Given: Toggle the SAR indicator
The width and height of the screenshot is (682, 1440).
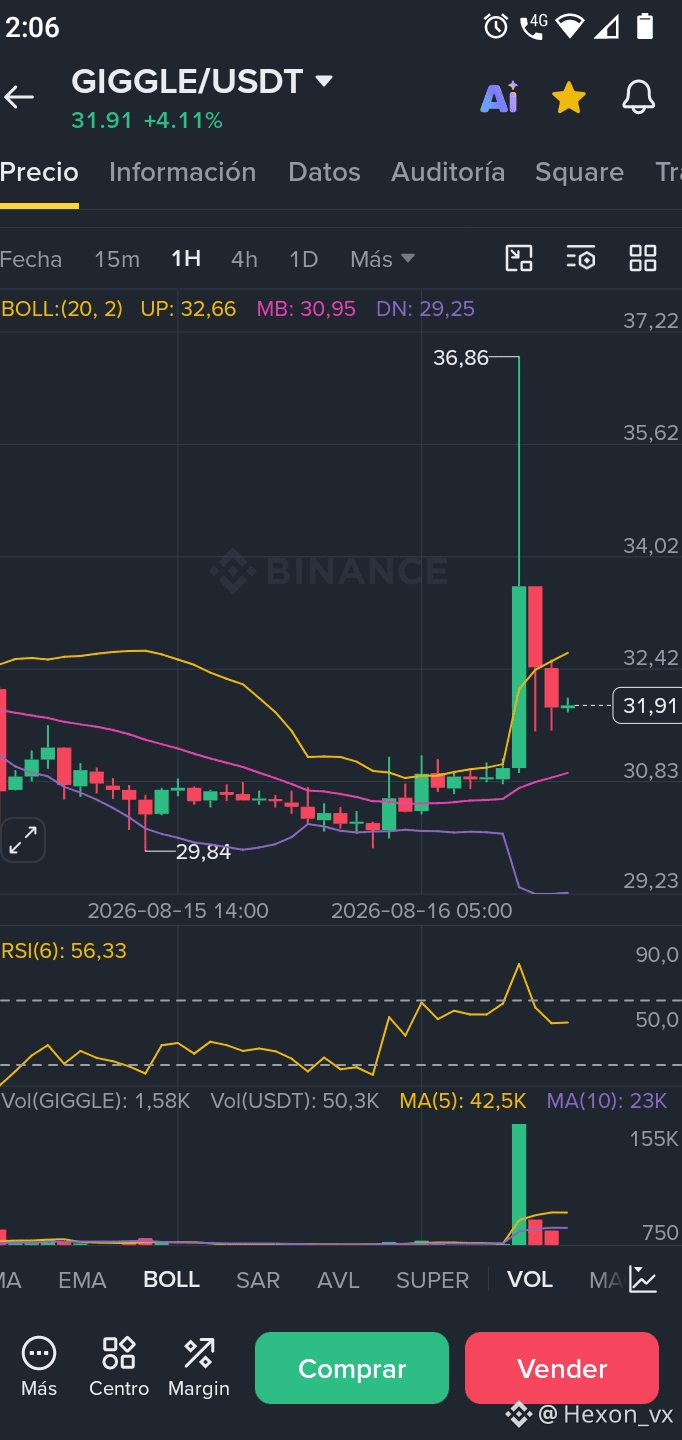Looking at the screenshot, I should 258,1280.
